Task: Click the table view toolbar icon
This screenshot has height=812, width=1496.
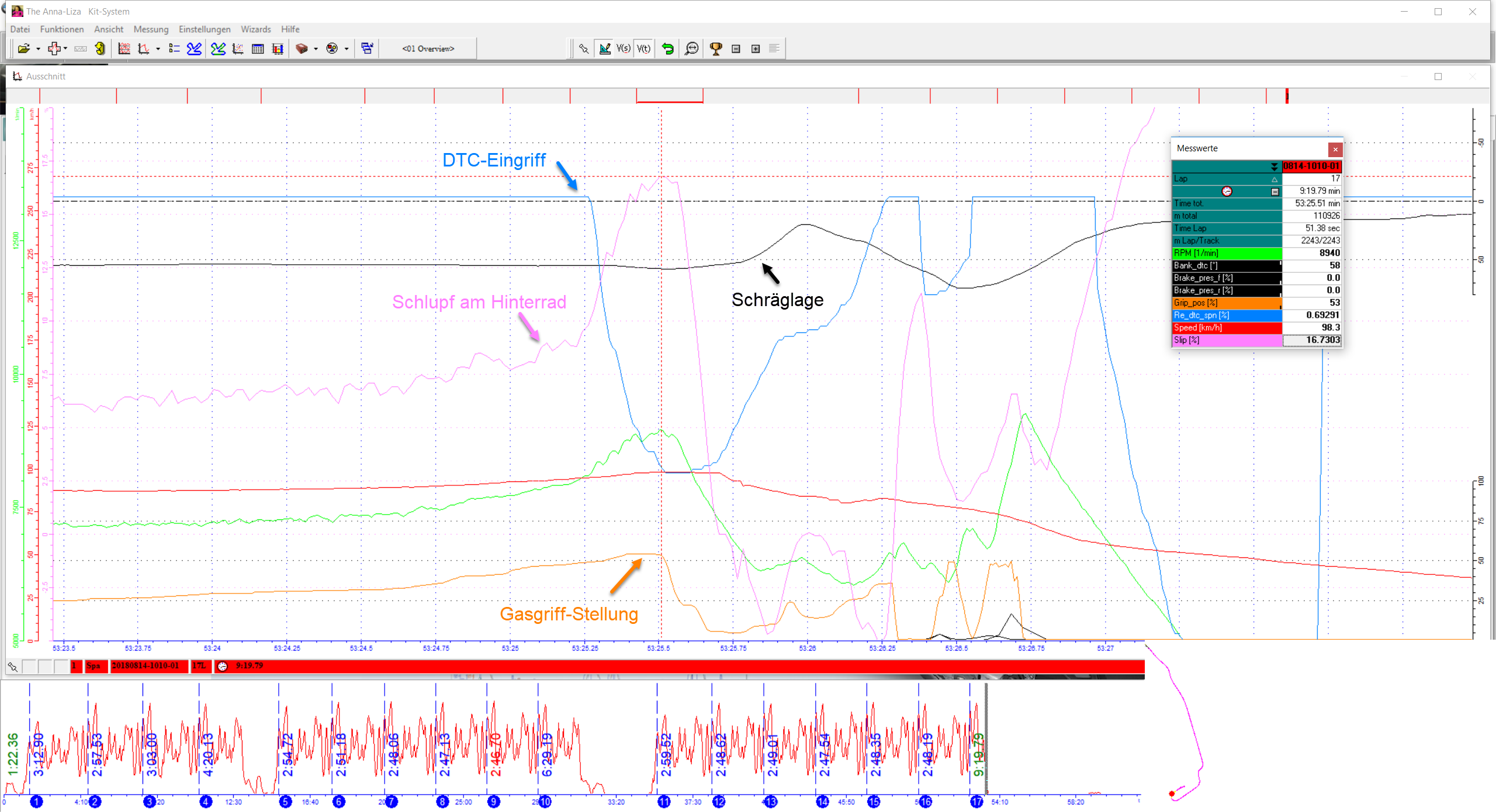Action: click(x=258, y=48)
